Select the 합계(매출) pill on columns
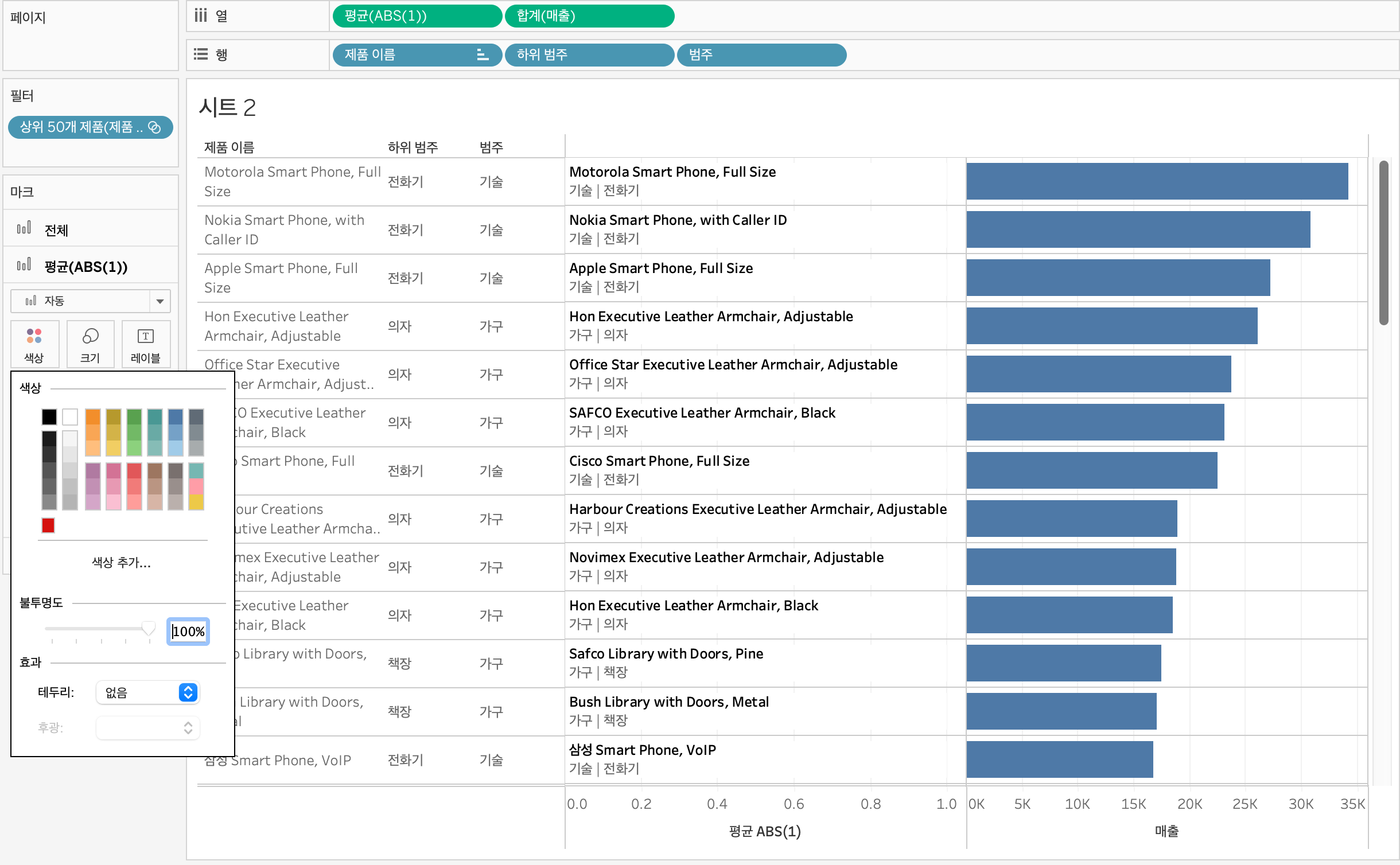1400x865 pixels. point(589,16)
